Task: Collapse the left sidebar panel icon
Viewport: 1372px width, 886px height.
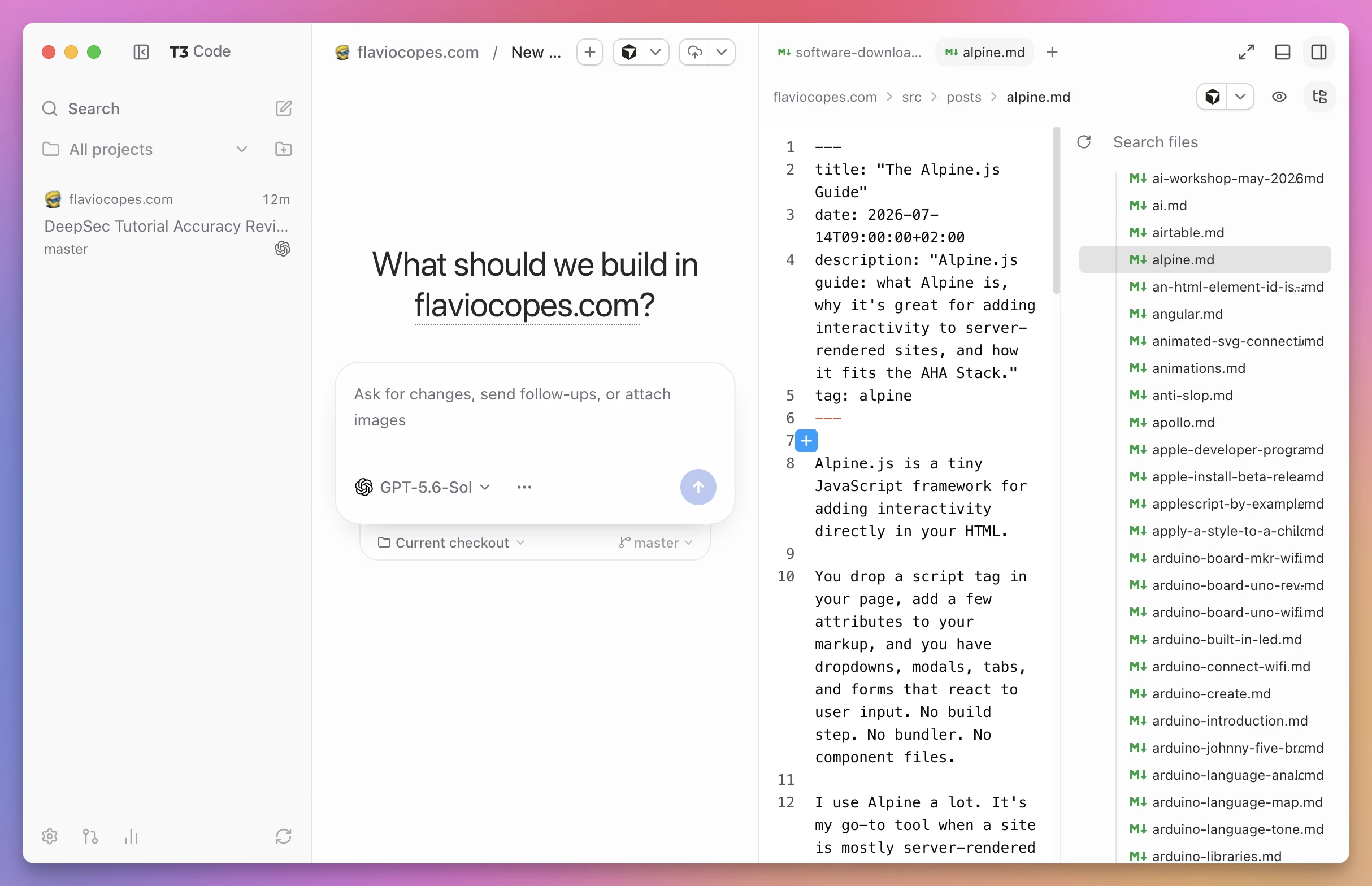Action: click(141, 52)
